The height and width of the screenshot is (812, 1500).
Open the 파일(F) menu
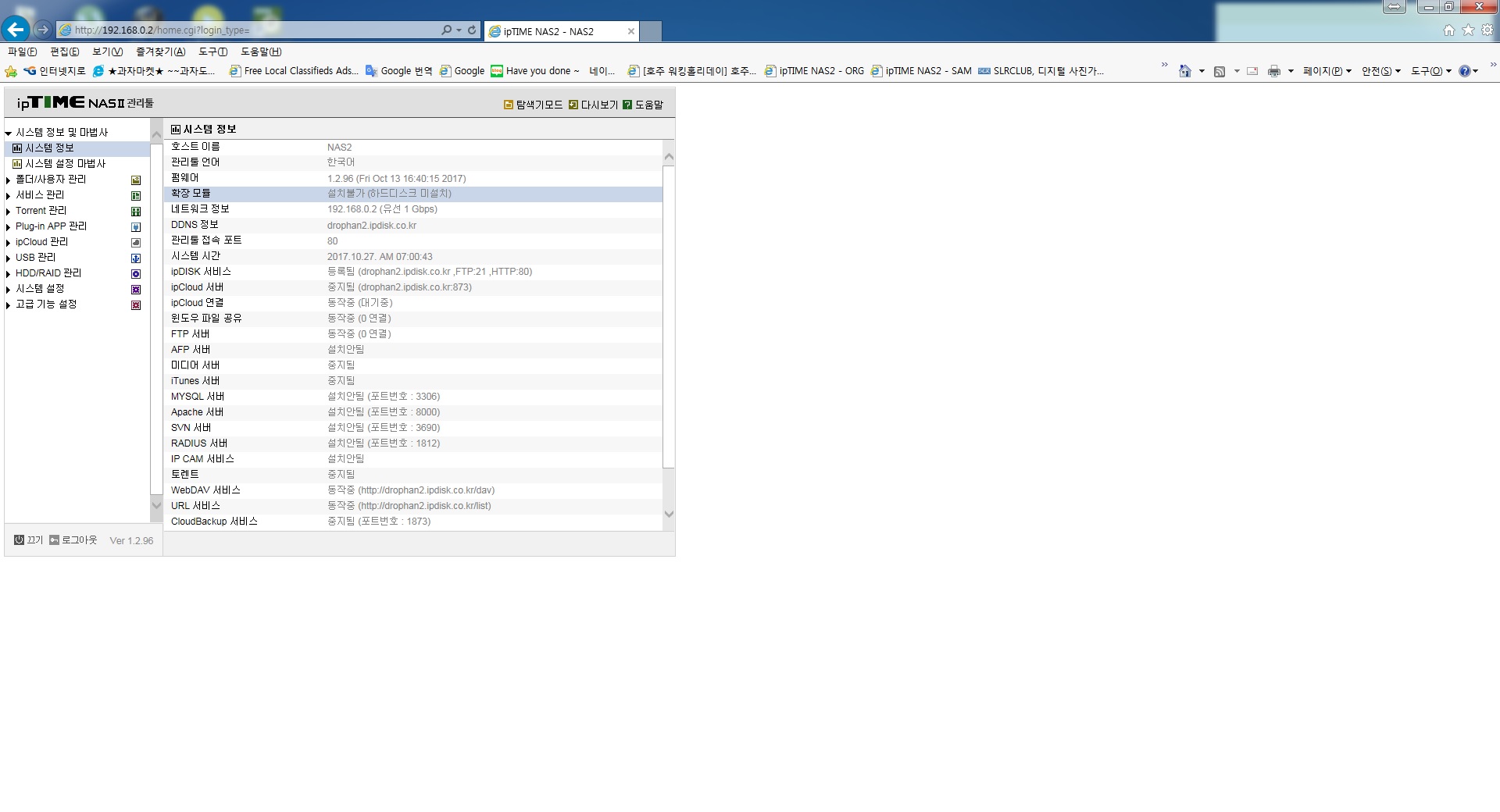22,52
